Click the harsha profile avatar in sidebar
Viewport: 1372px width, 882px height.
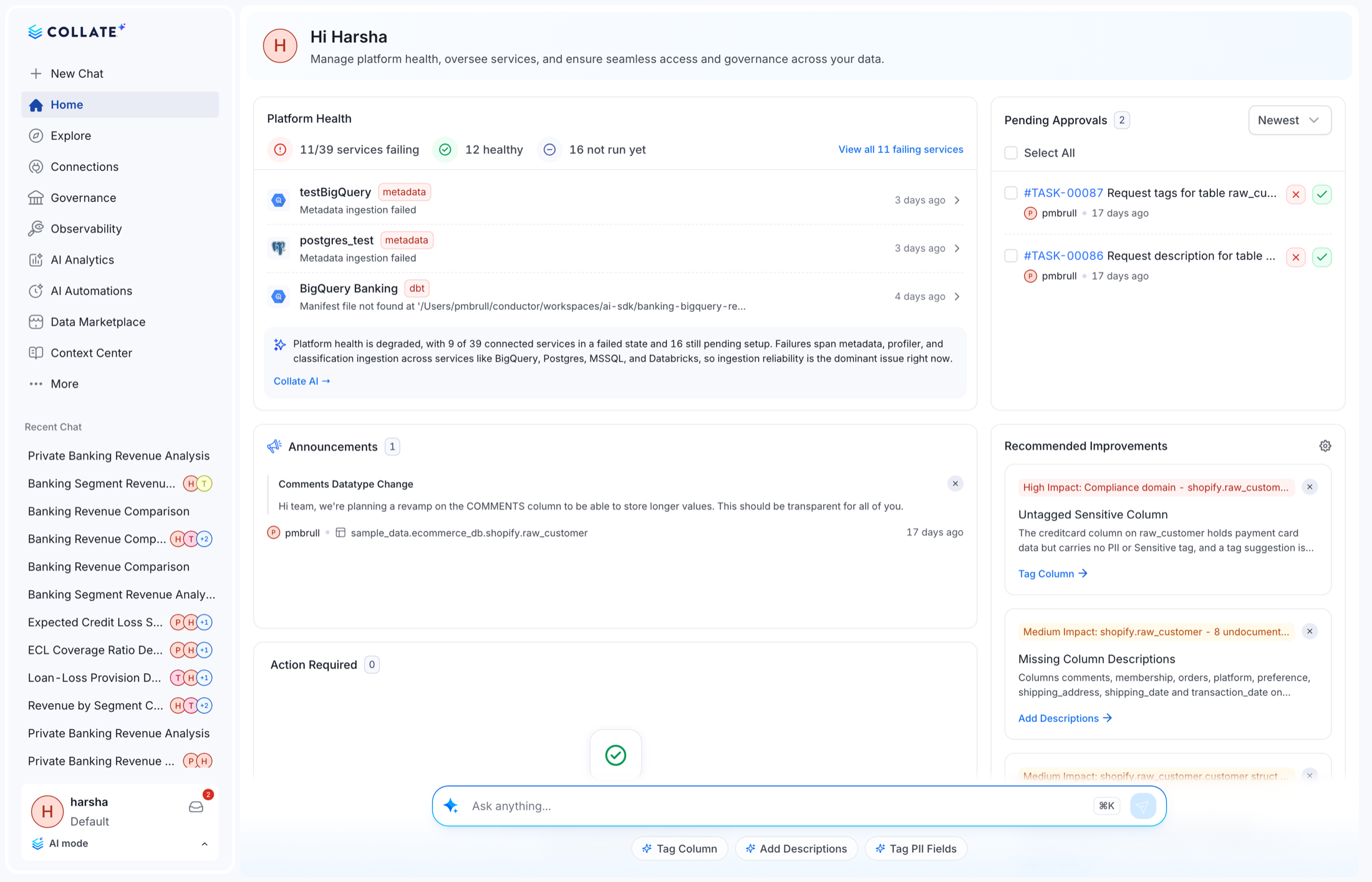(x=47, y=811)
